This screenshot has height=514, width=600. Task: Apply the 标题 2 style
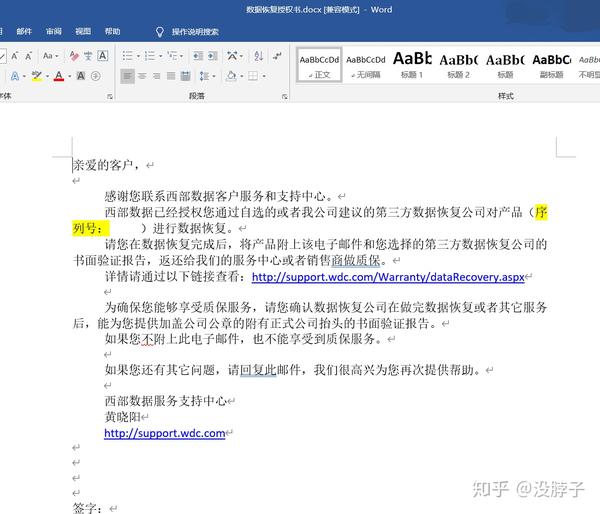(458, 65)
